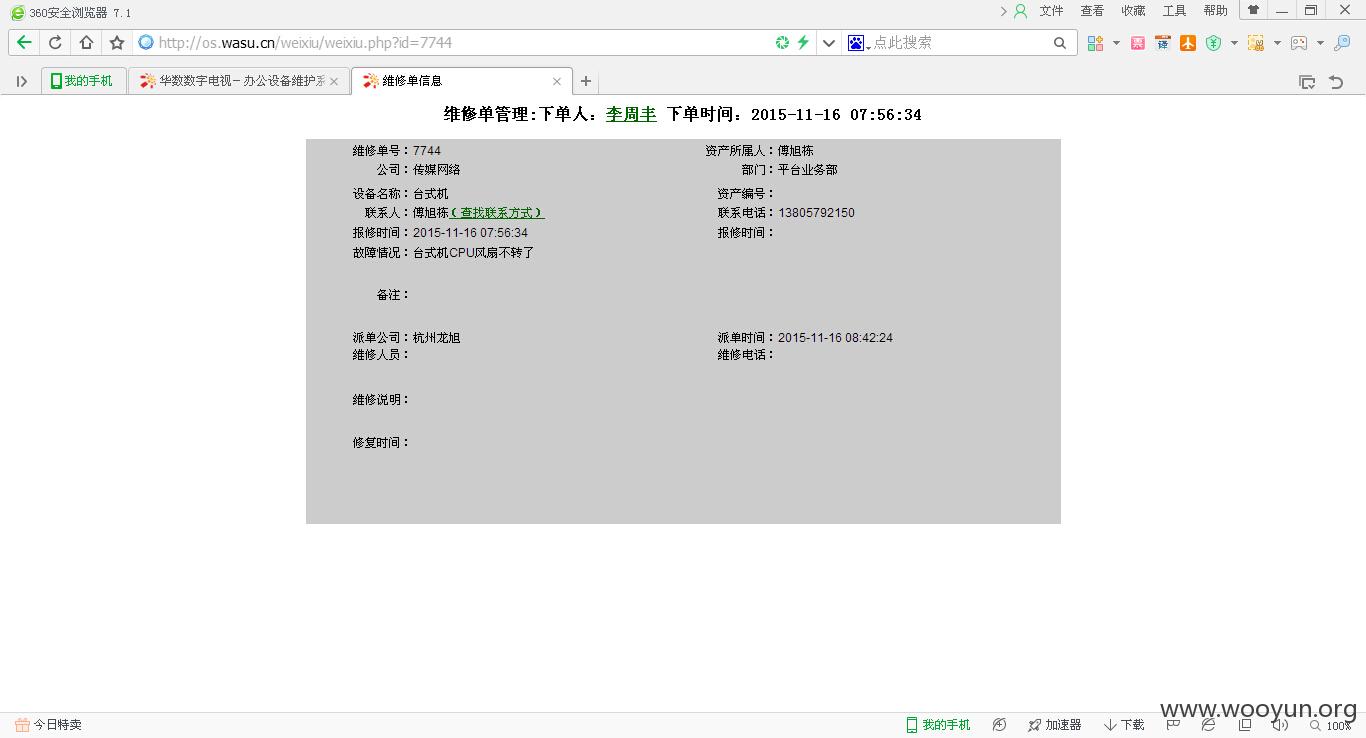Click the 今日特卖 status bar item
The image size is (1366, 738).
click(x=48, y=725)
